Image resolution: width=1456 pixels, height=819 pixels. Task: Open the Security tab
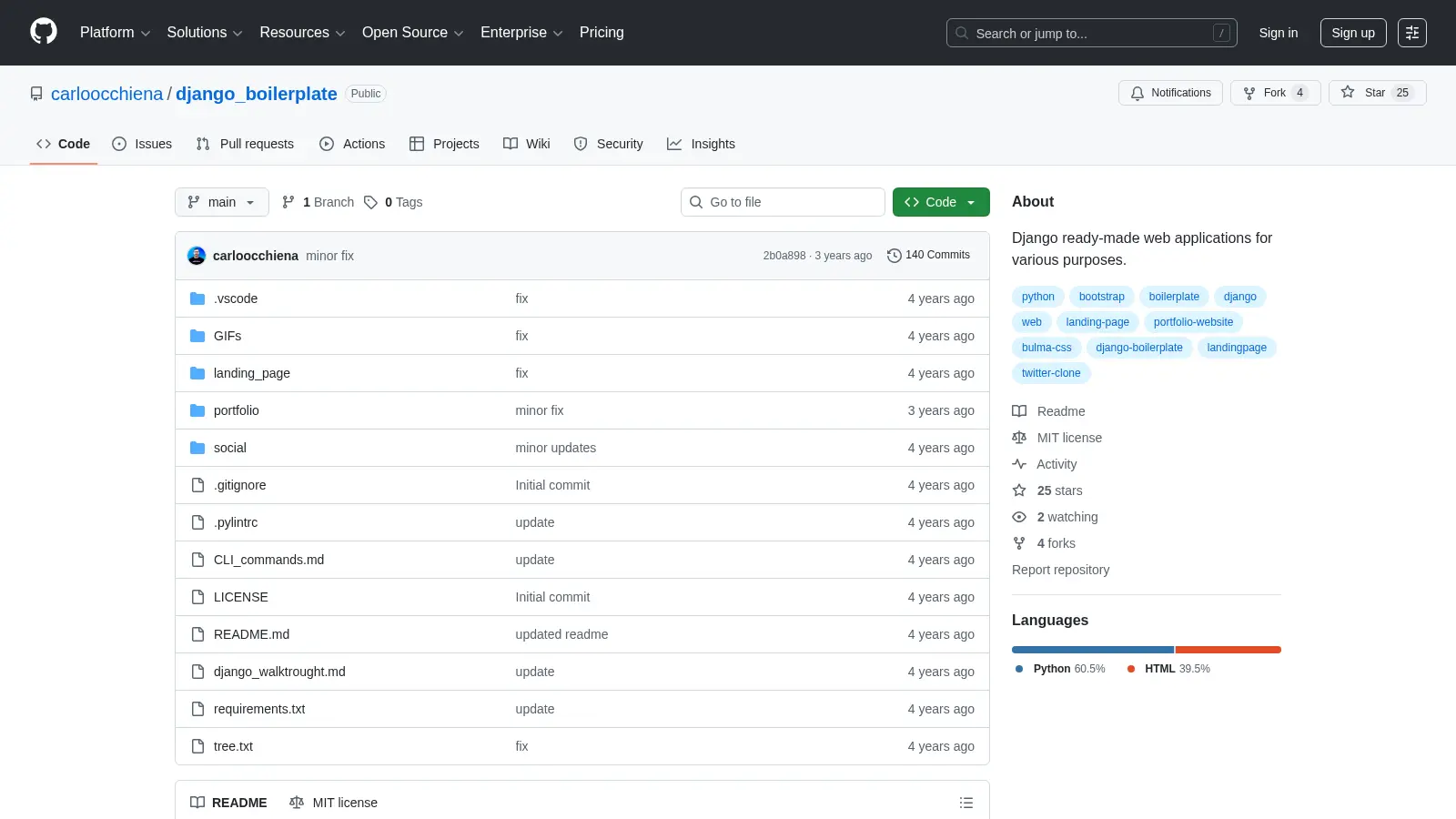(x=608, y=144)
